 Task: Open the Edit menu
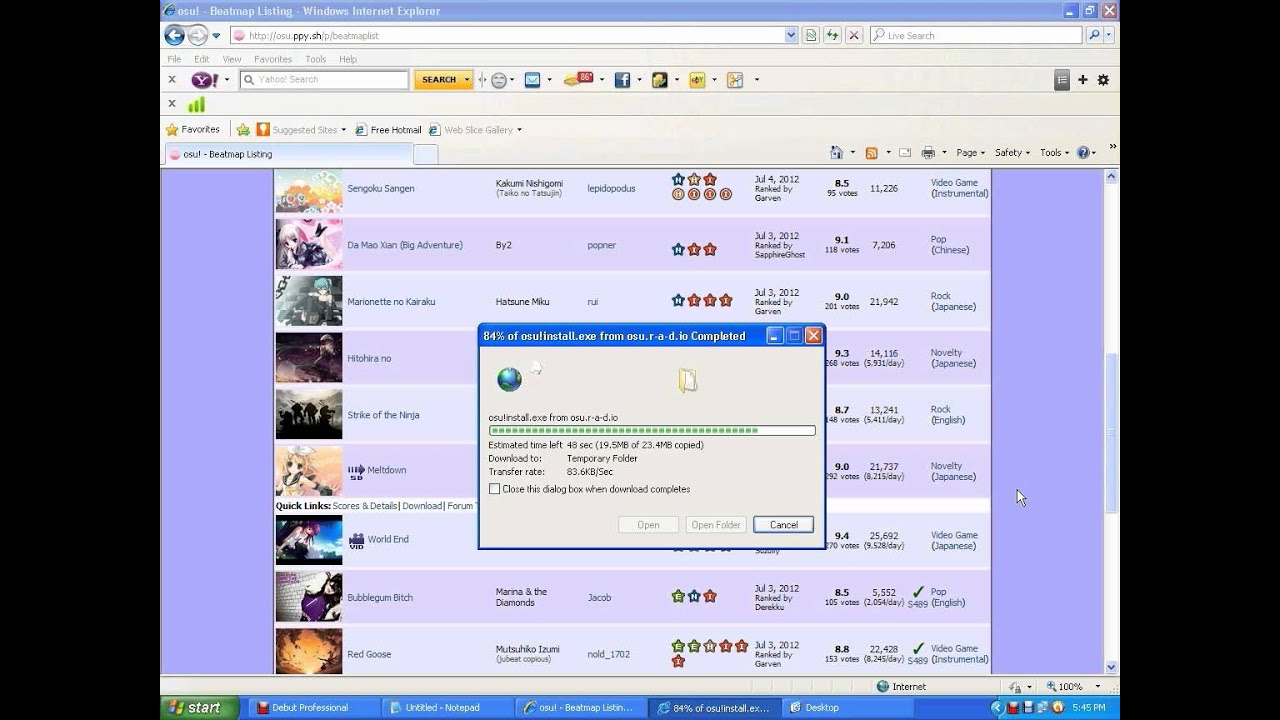coord(202,59)
